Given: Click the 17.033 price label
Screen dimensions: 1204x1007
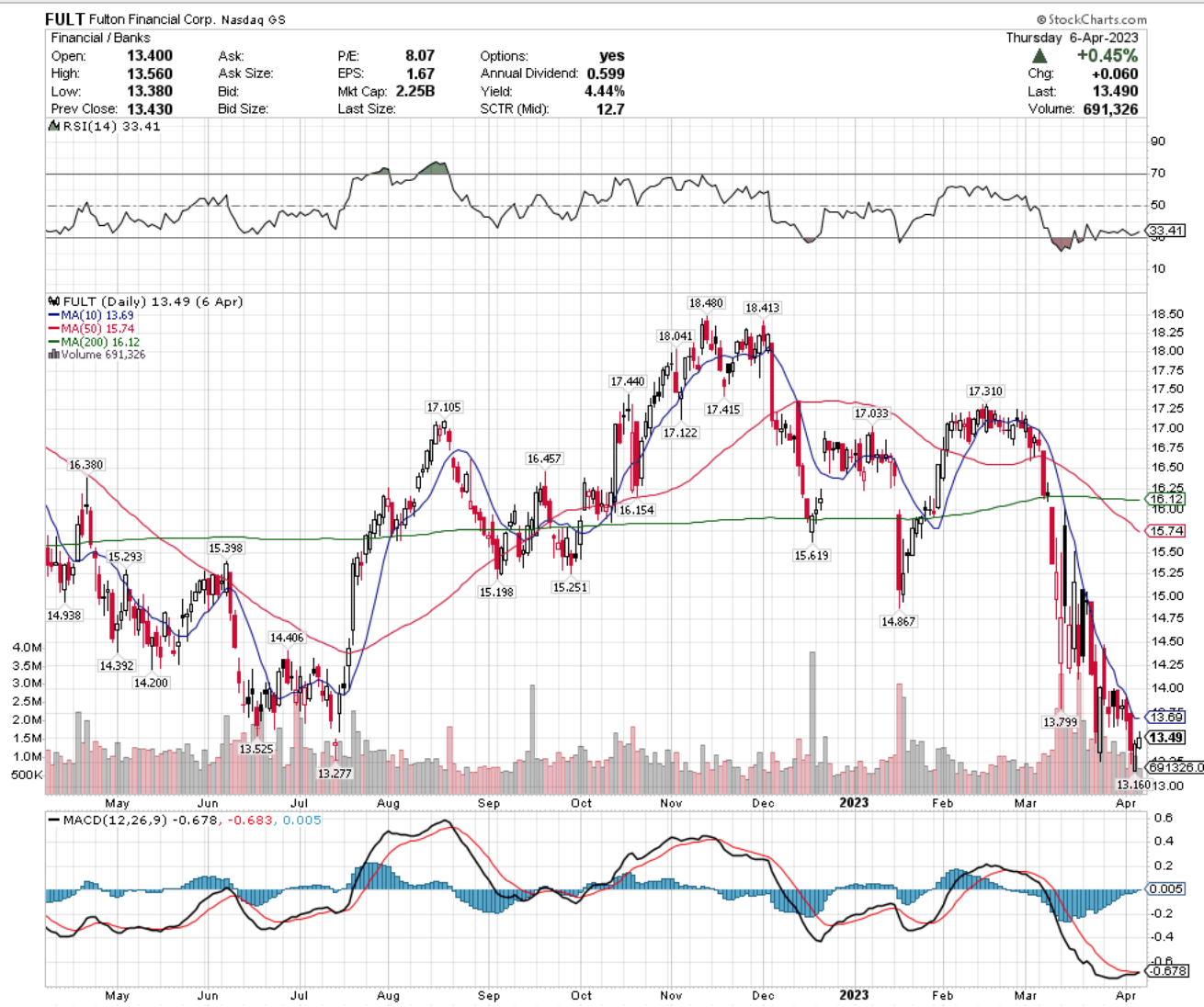Looking at the screenshot, I should coord(871,413).
